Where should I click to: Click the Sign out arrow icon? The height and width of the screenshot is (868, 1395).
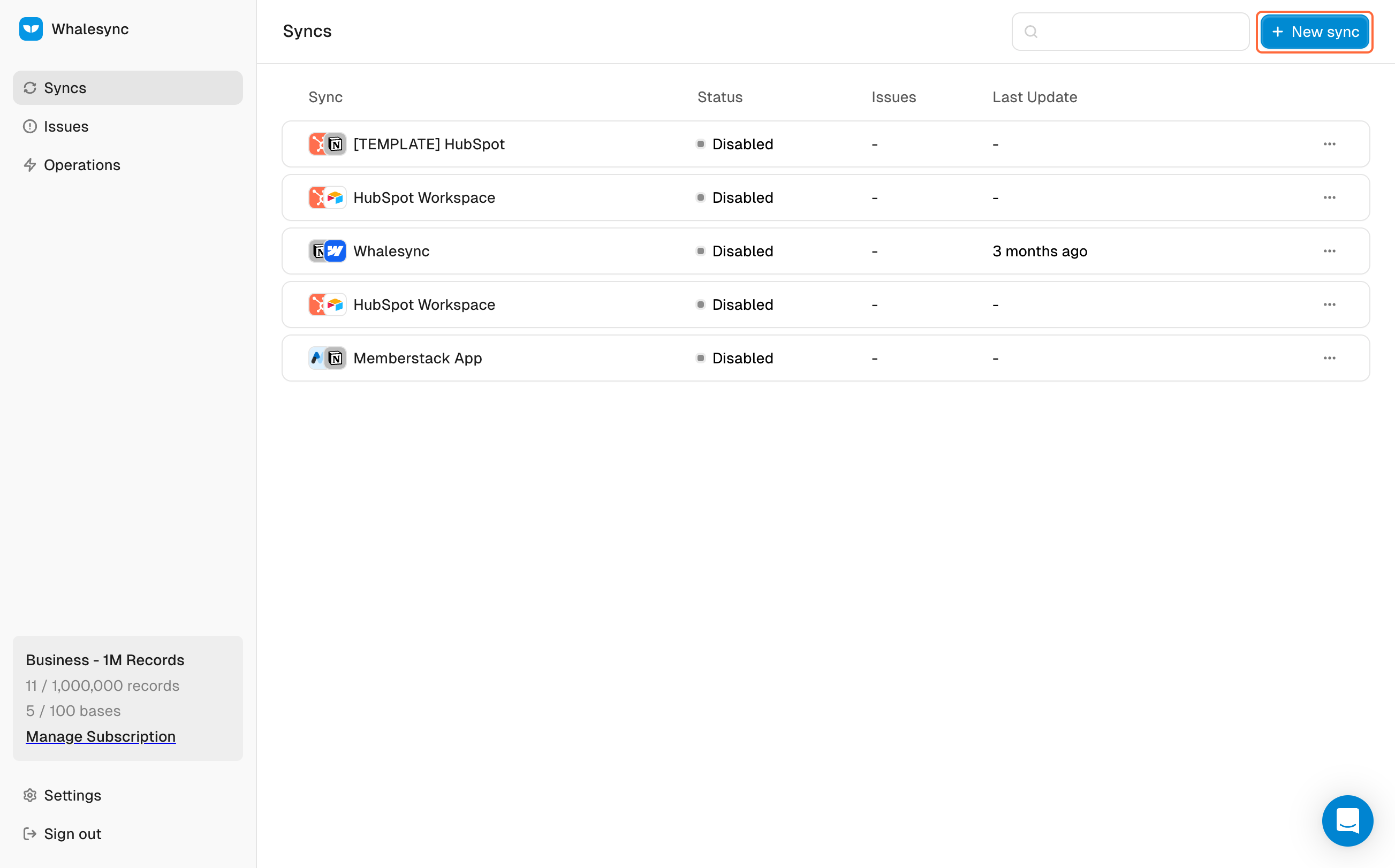[x=30, y=834]
